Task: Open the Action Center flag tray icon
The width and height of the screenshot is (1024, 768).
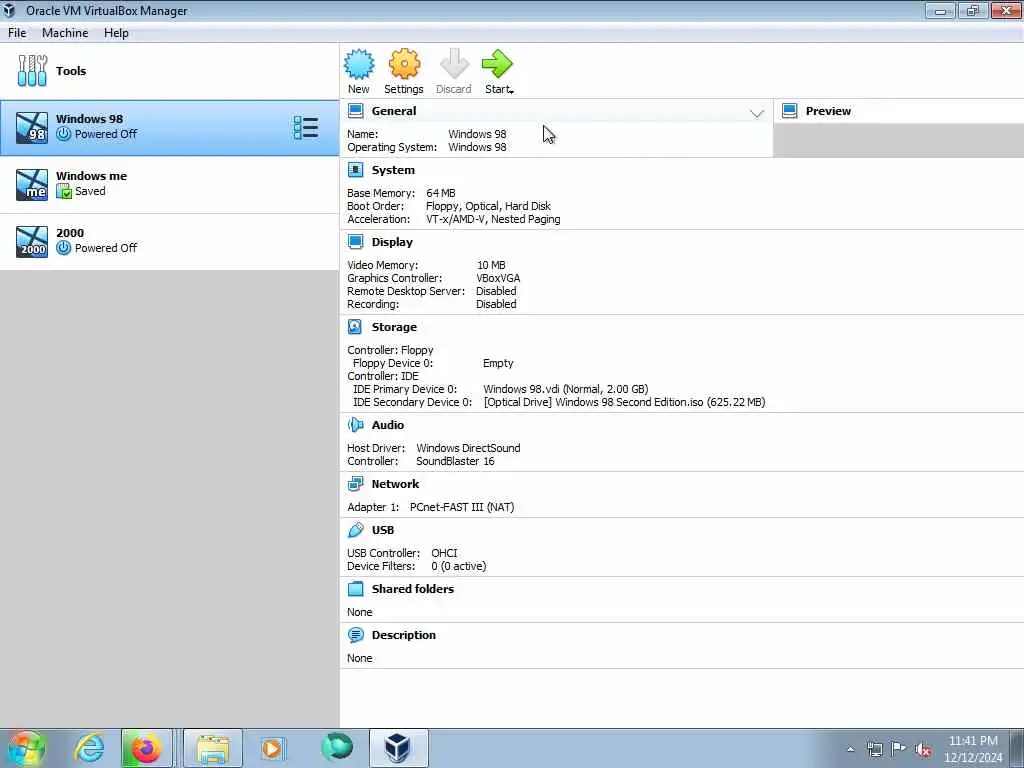Action: click(x=899, y=749)
